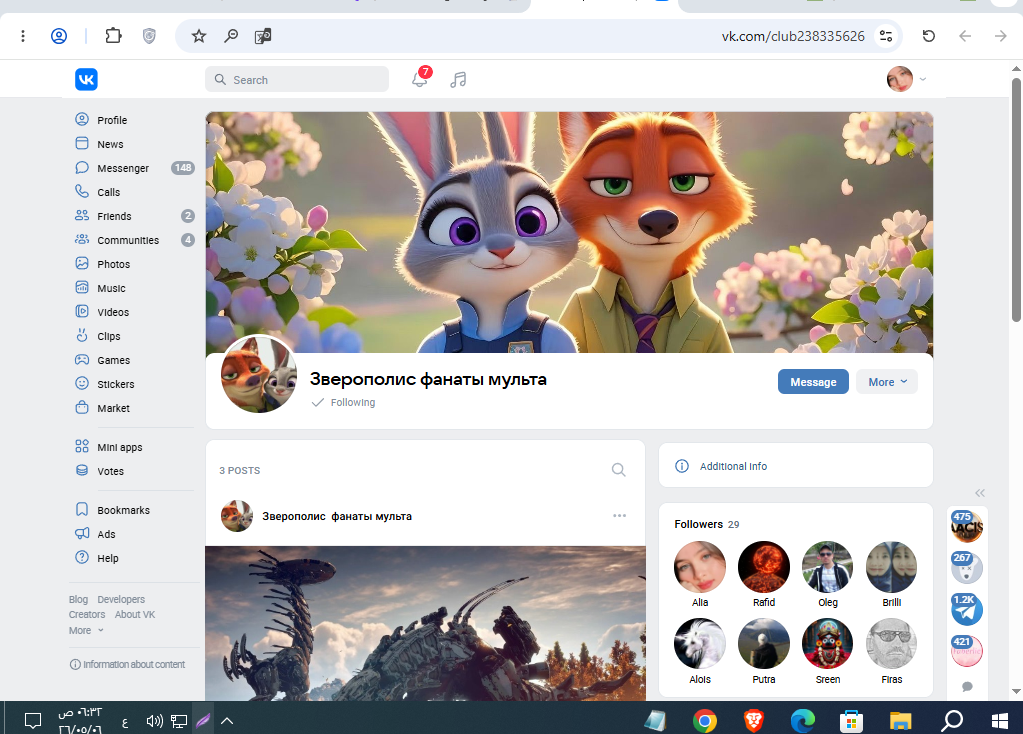
Task: Open the Additional info link
Action: [x=733, y=466]
